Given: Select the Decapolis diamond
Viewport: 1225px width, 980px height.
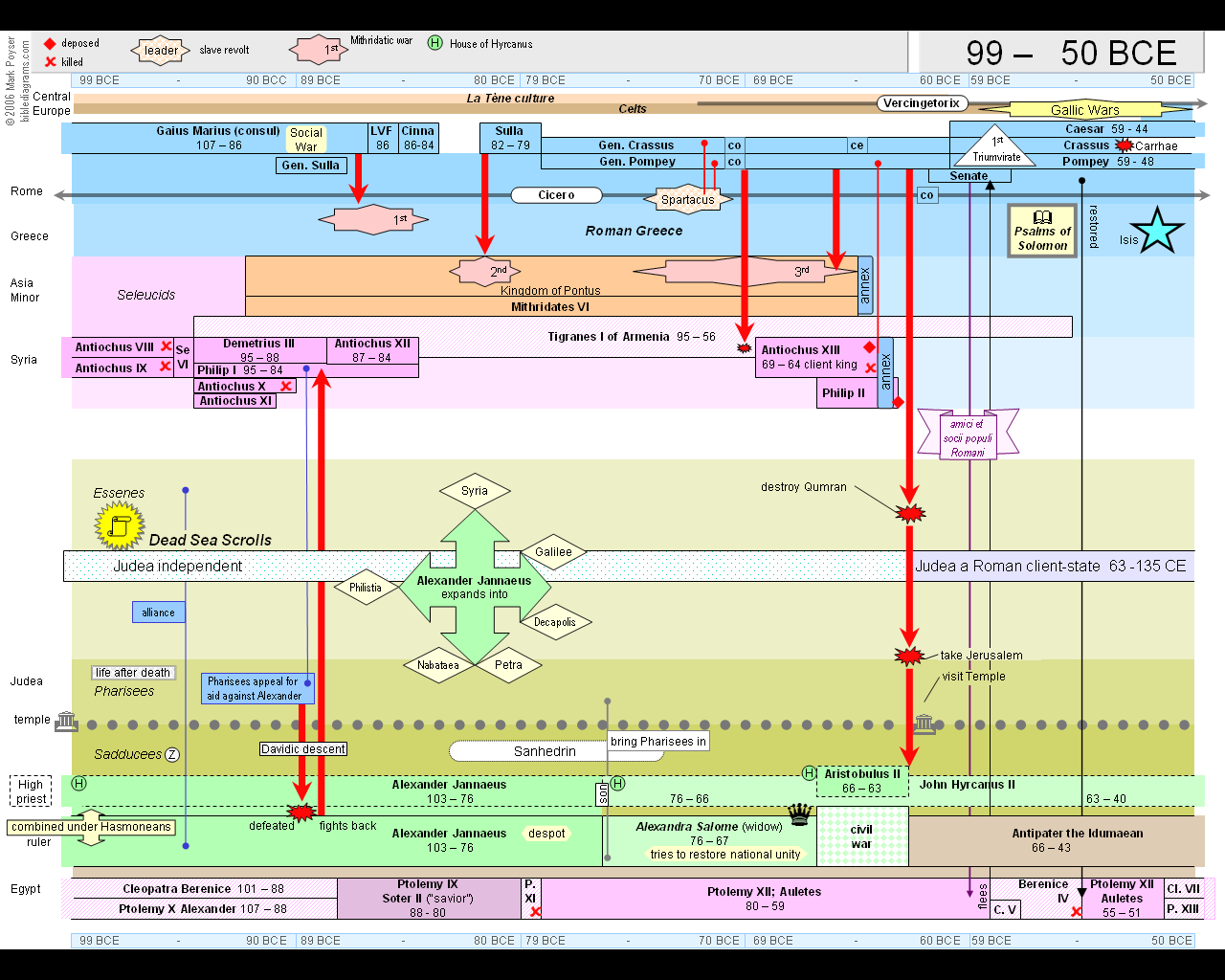Looking at the screenshot, I should pos(555,622).
